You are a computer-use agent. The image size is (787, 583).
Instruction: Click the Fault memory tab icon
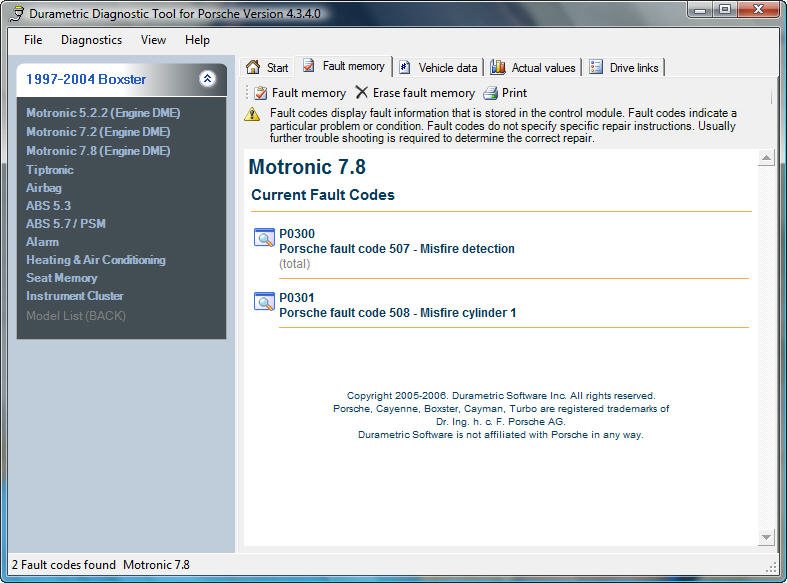[309, 65]
